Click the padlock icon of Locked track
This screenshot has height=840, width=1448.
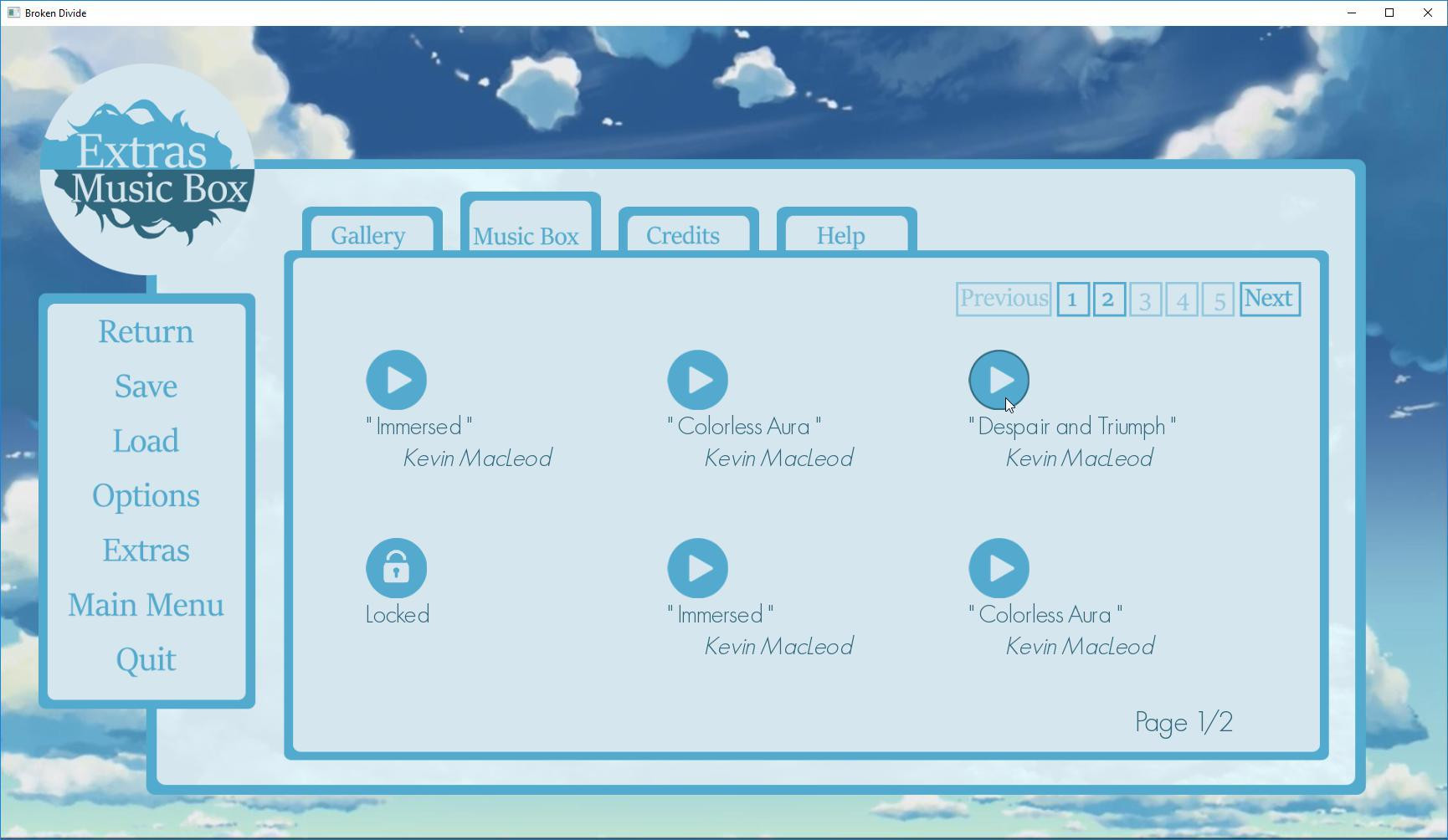pos(397,568)
